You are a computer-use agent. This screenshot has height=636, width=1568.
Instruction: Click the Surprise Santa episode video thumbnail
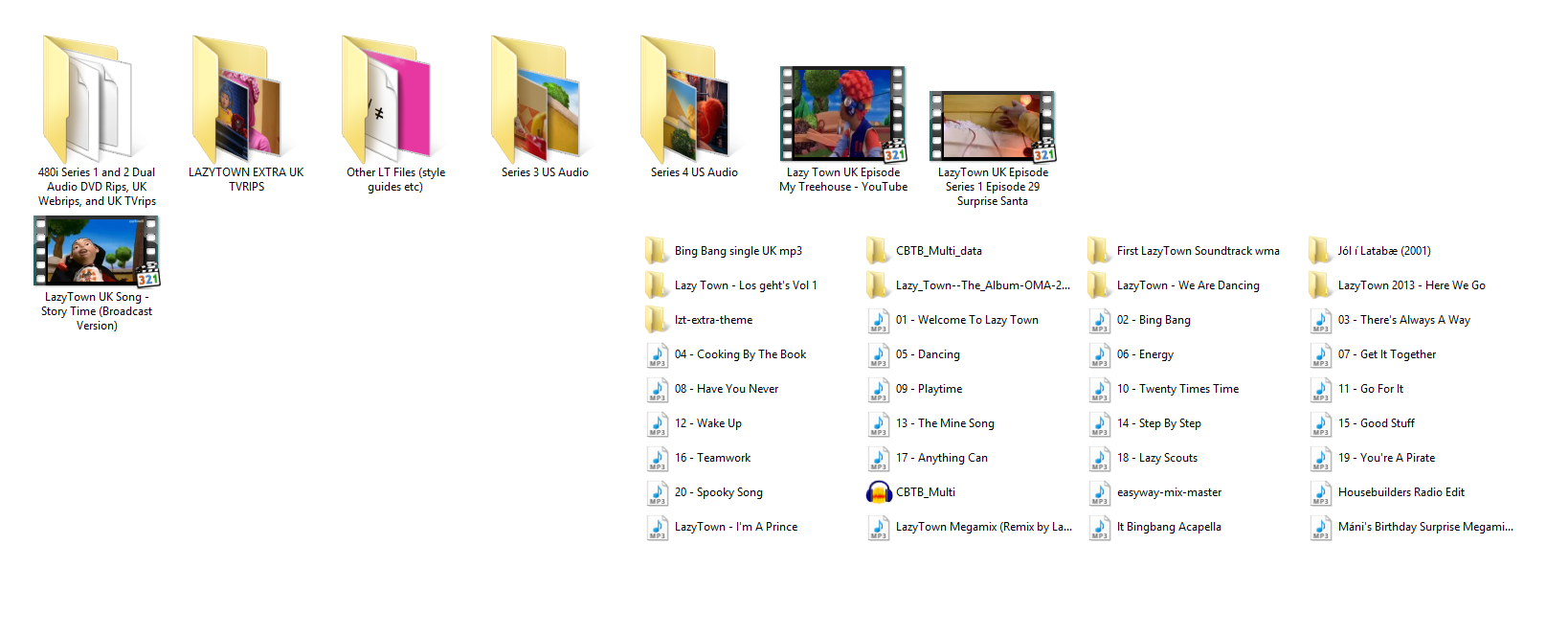click(993, 126)
